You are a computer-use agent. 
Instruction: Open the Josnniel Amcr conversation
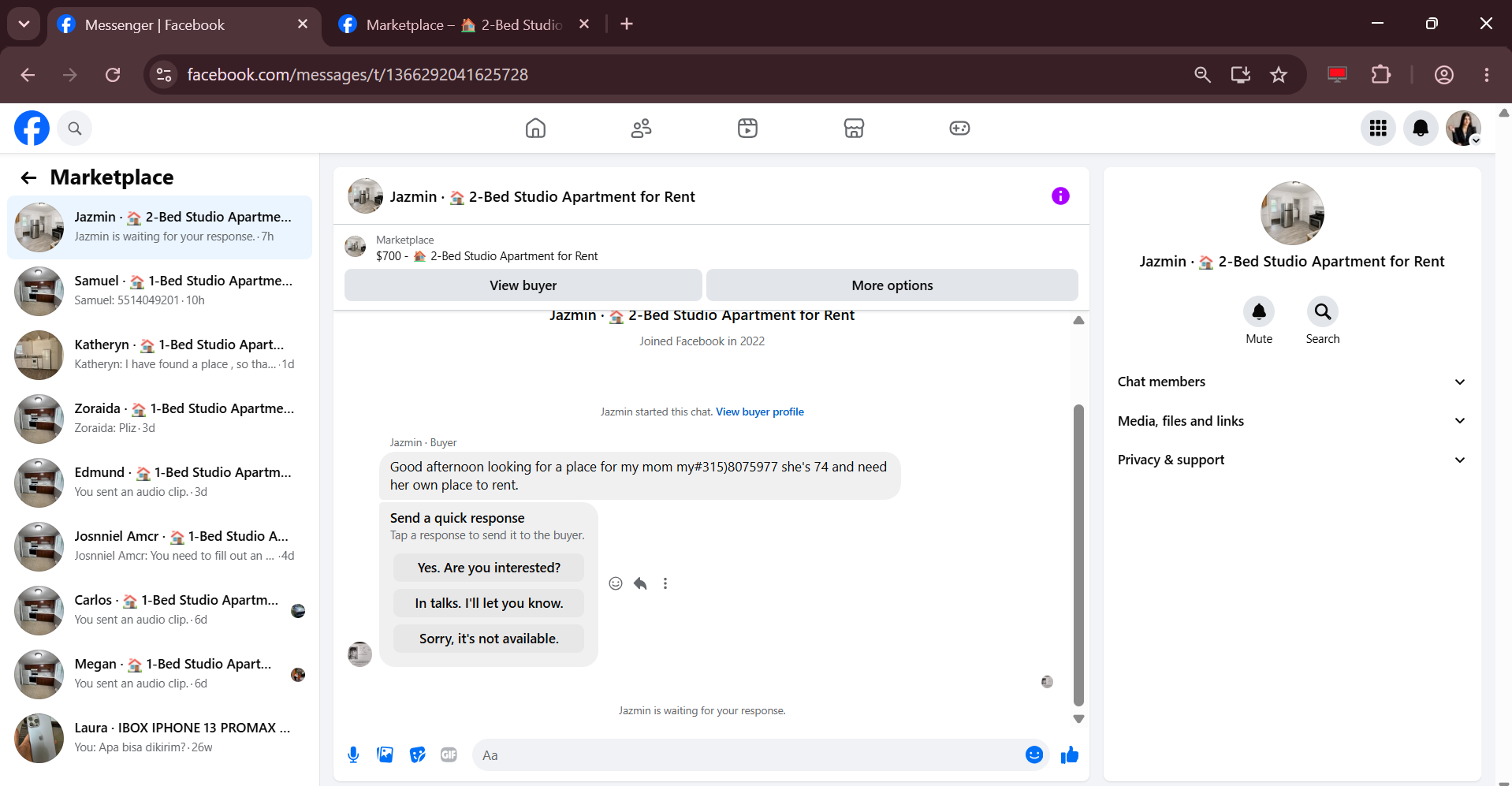[159, 546]
